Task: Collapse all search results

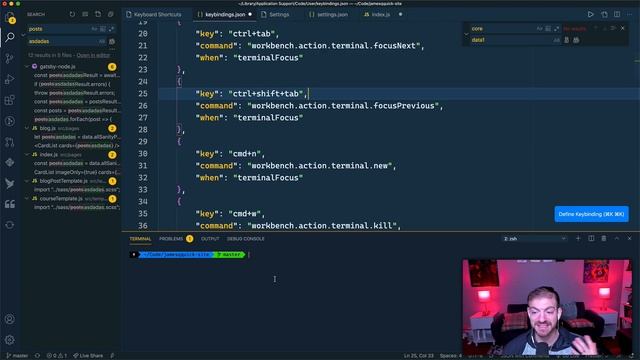Action: 111,14
